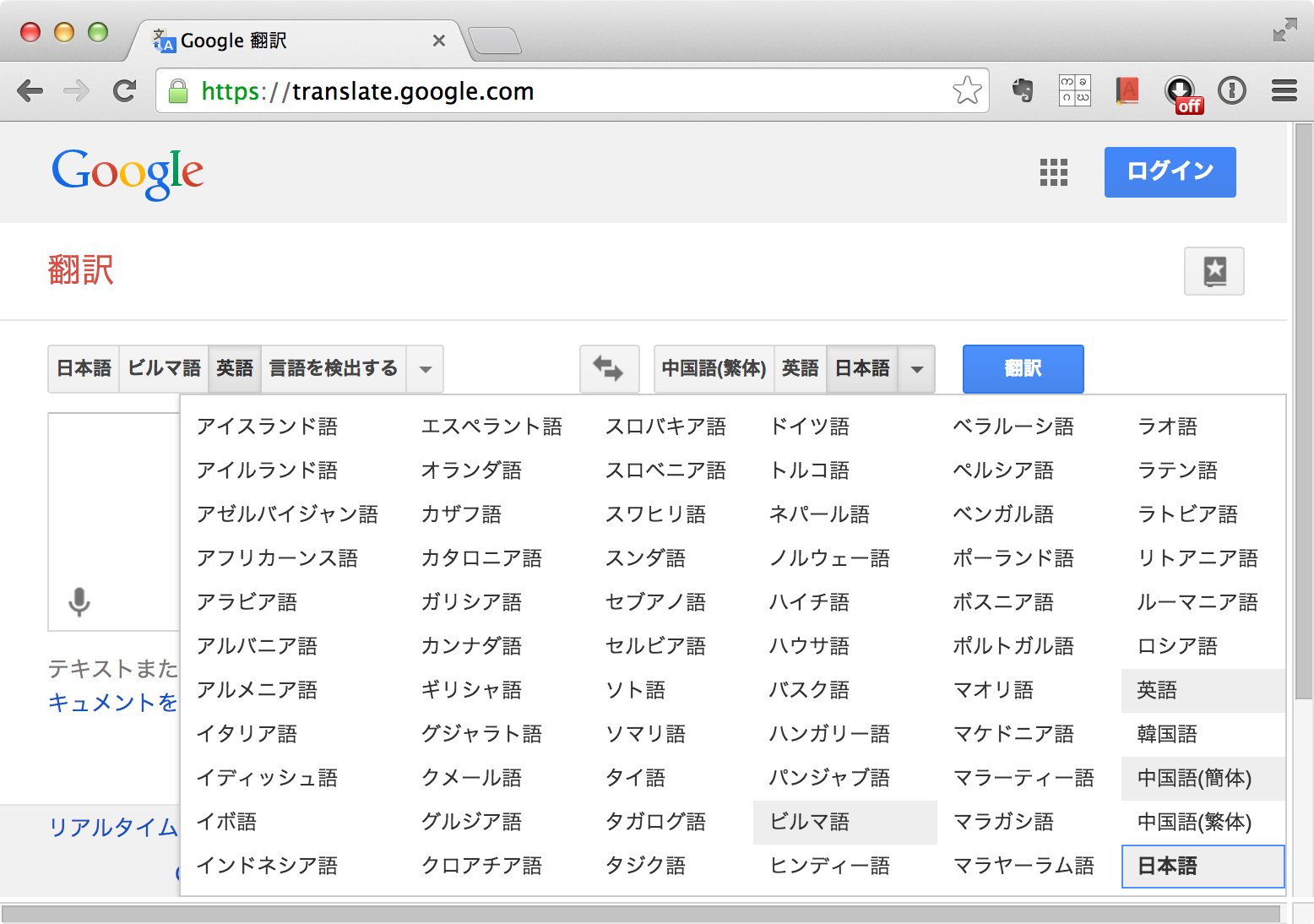Open the Google apps grid
Image resolution: width=1314 pixels, height=924 pixels.
click(x=1054, y=172)
